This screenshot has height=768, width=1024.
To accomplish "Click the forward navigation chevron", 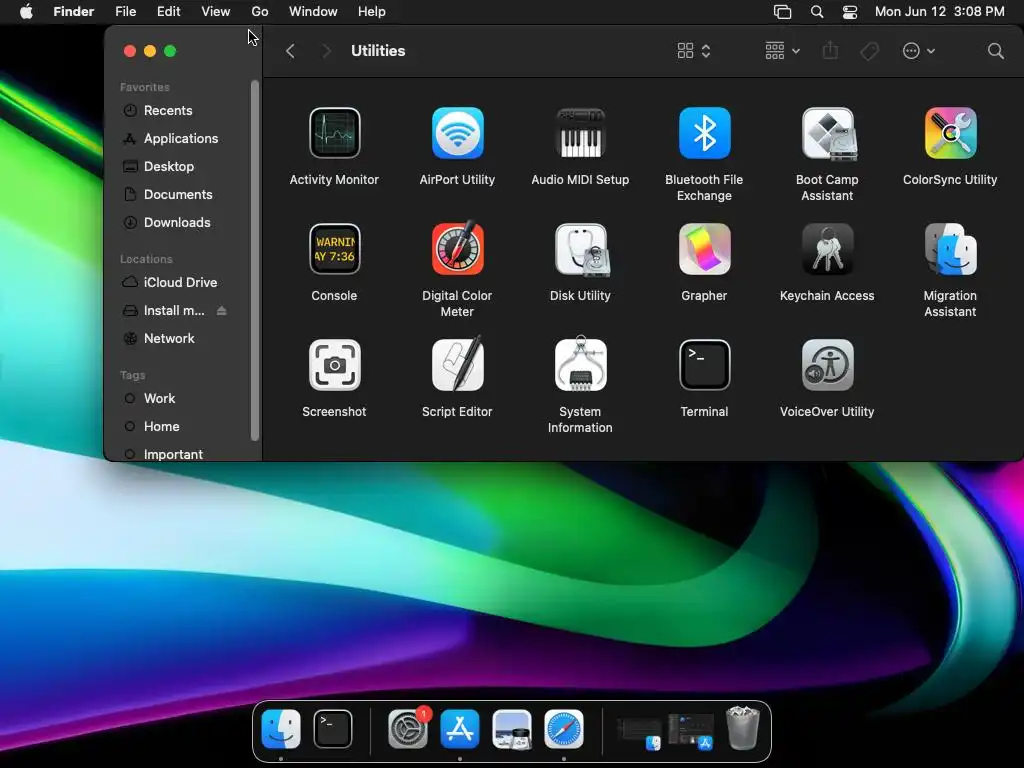I will click(x=327, y=51).
